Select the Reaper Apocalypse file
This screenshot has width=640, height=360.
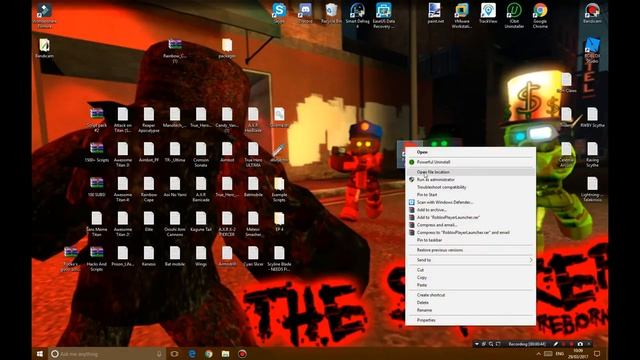point(149,120)
